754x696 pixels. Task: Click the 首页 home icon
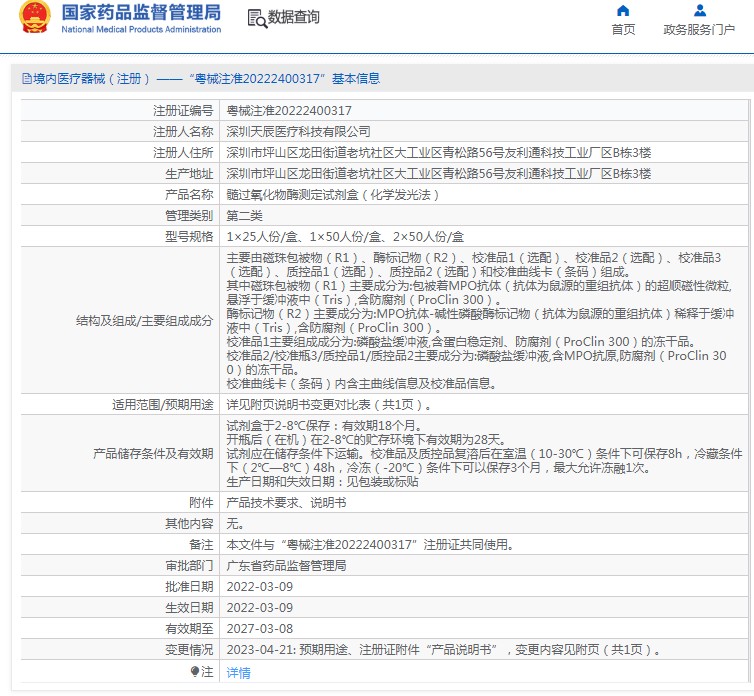coord(623,10)
